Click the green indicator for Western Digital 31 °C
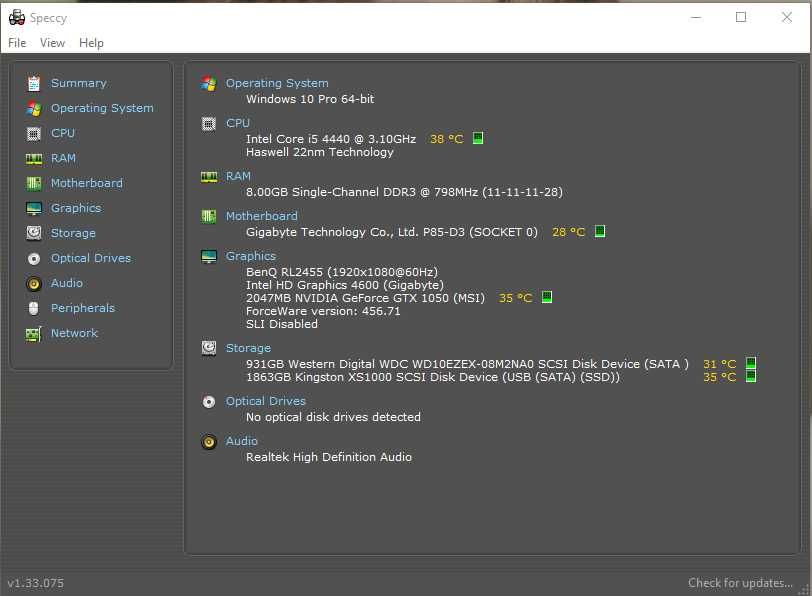Viewport: 812px width, 596px height. [750, 363]
